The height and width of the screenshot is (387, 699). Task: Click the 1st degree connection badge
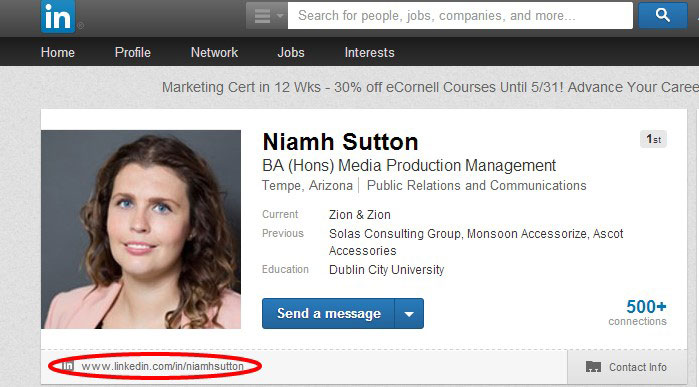pos(654,139)
